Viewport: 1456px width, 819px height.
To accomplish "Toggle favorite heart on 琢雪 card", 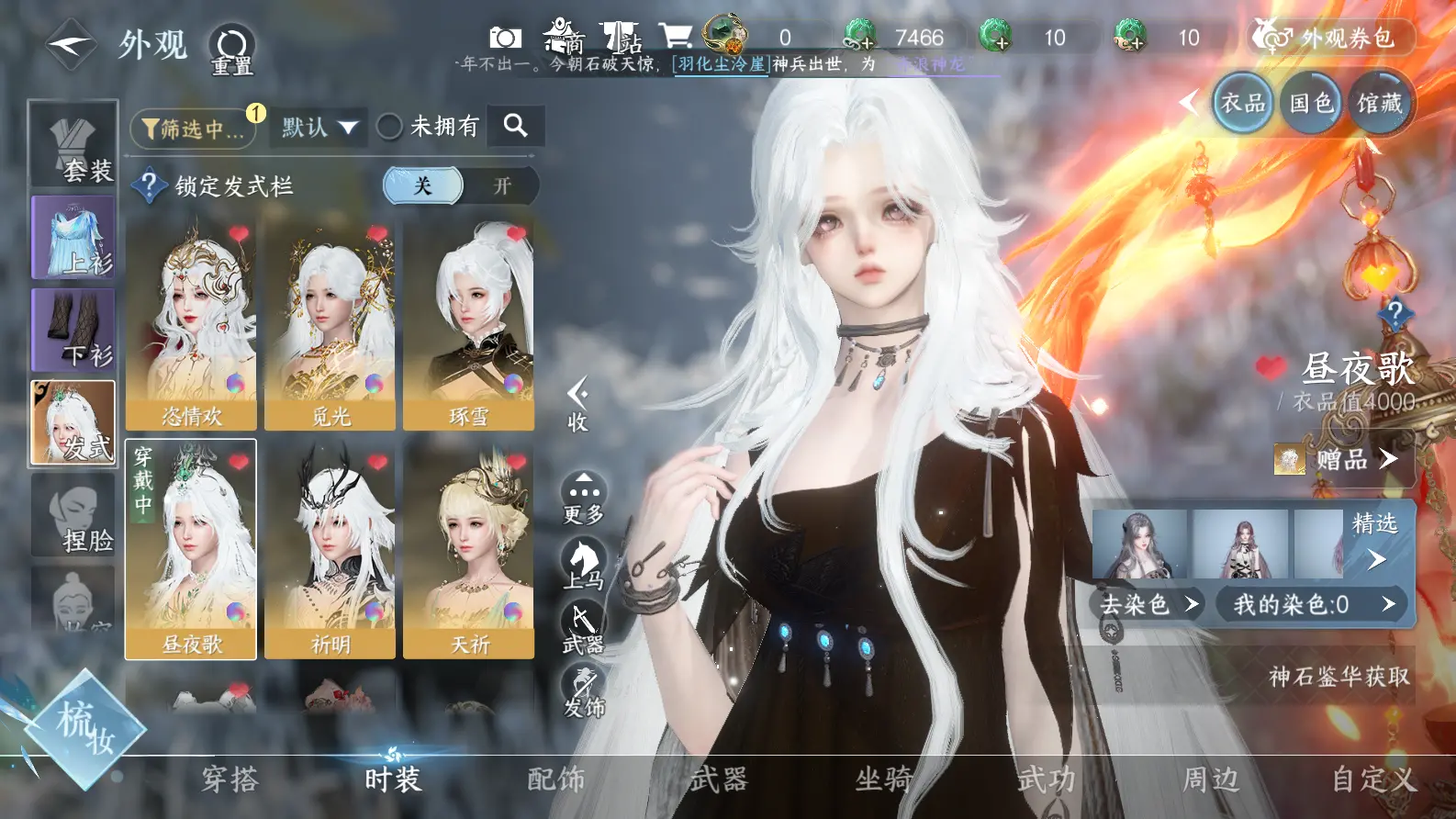I will click(x=516, y=234).
